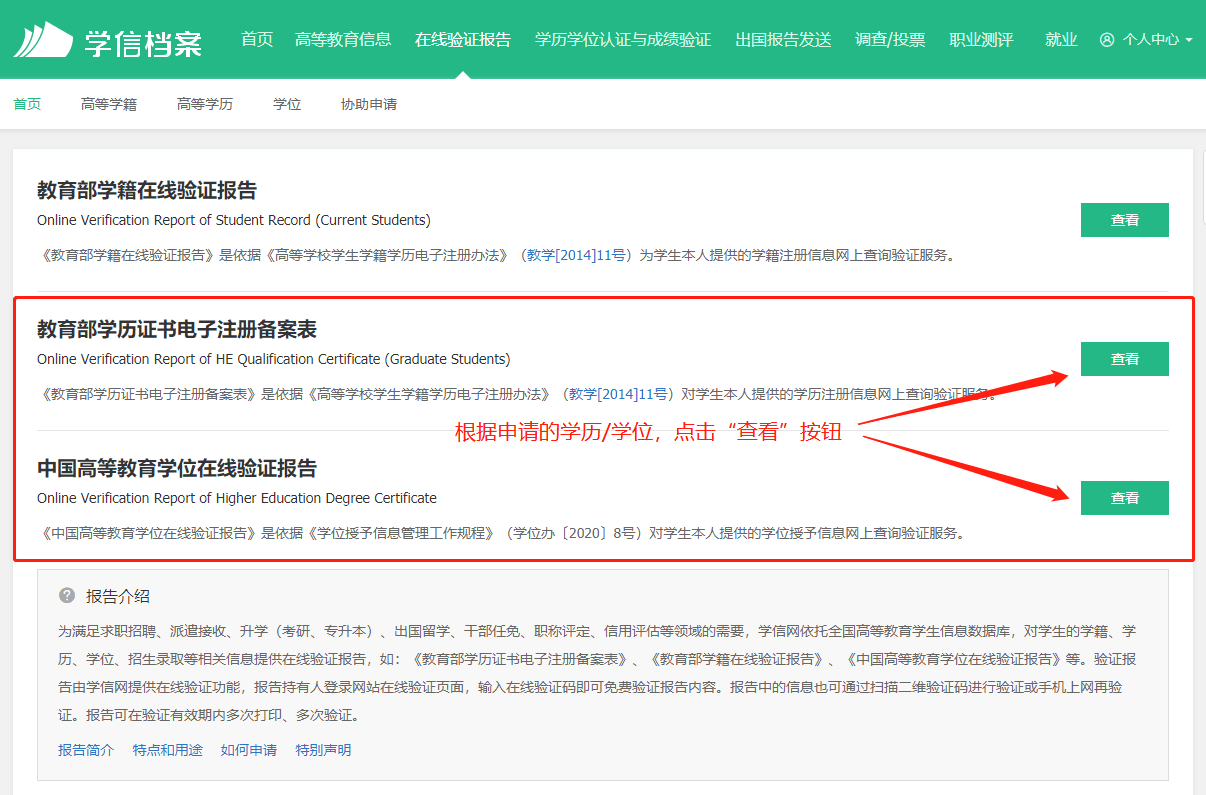Select 出国报告发送 from the navigation bar
This screenshot has width=1206, height=795.
coord(782,39)
